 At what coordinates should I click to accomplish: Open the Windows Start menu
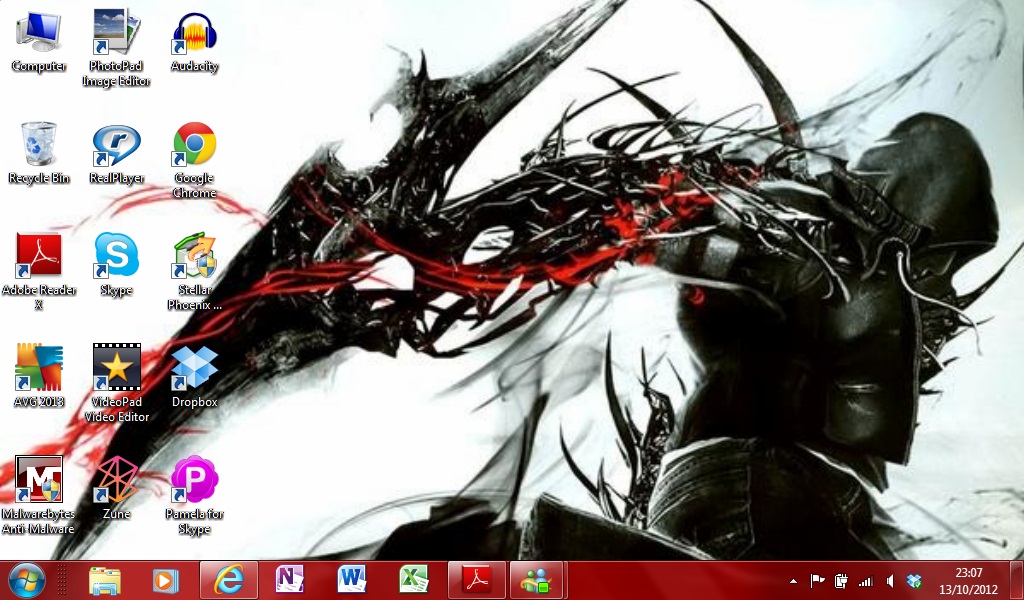coord(27,580)
